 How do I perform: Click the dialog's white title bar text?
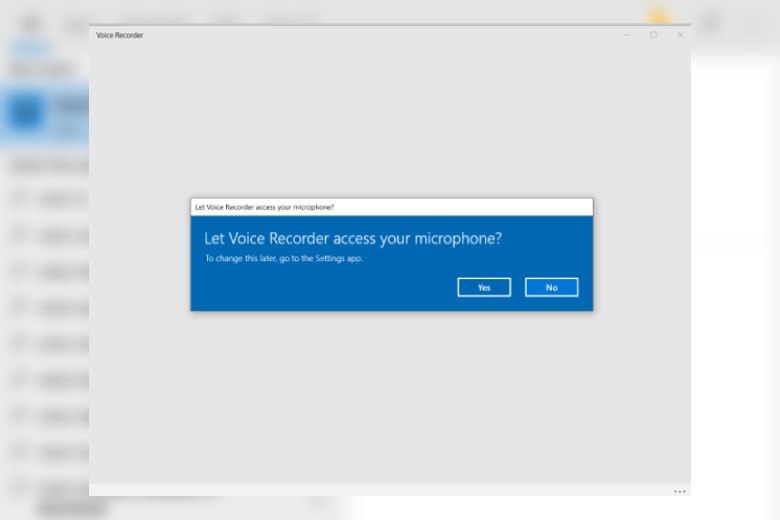(264, 207)
